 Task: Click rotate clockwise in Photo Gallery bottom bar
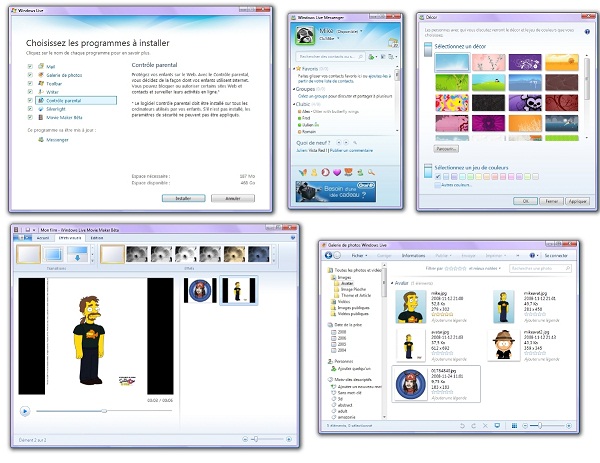click(474, 426)
